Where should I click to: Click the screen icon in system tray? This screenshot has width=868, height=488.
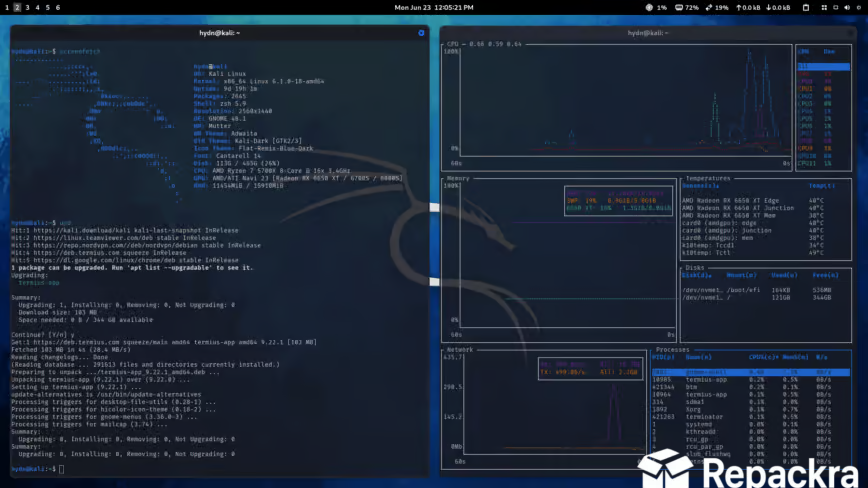point(836,8)
